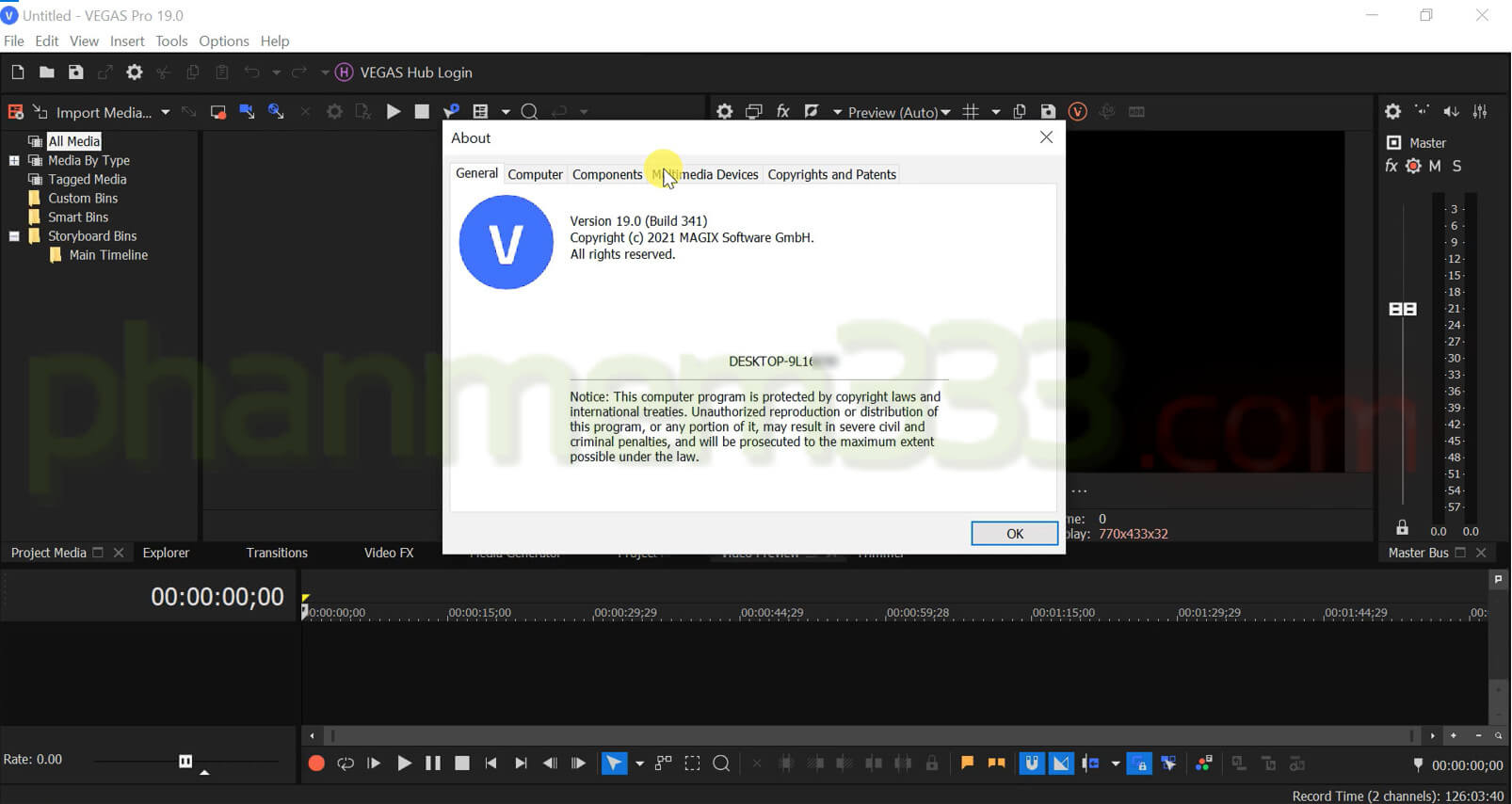Screen dimensions: 1512x804
Task: Select Smart Bins folder
Action: pos(78,217)
